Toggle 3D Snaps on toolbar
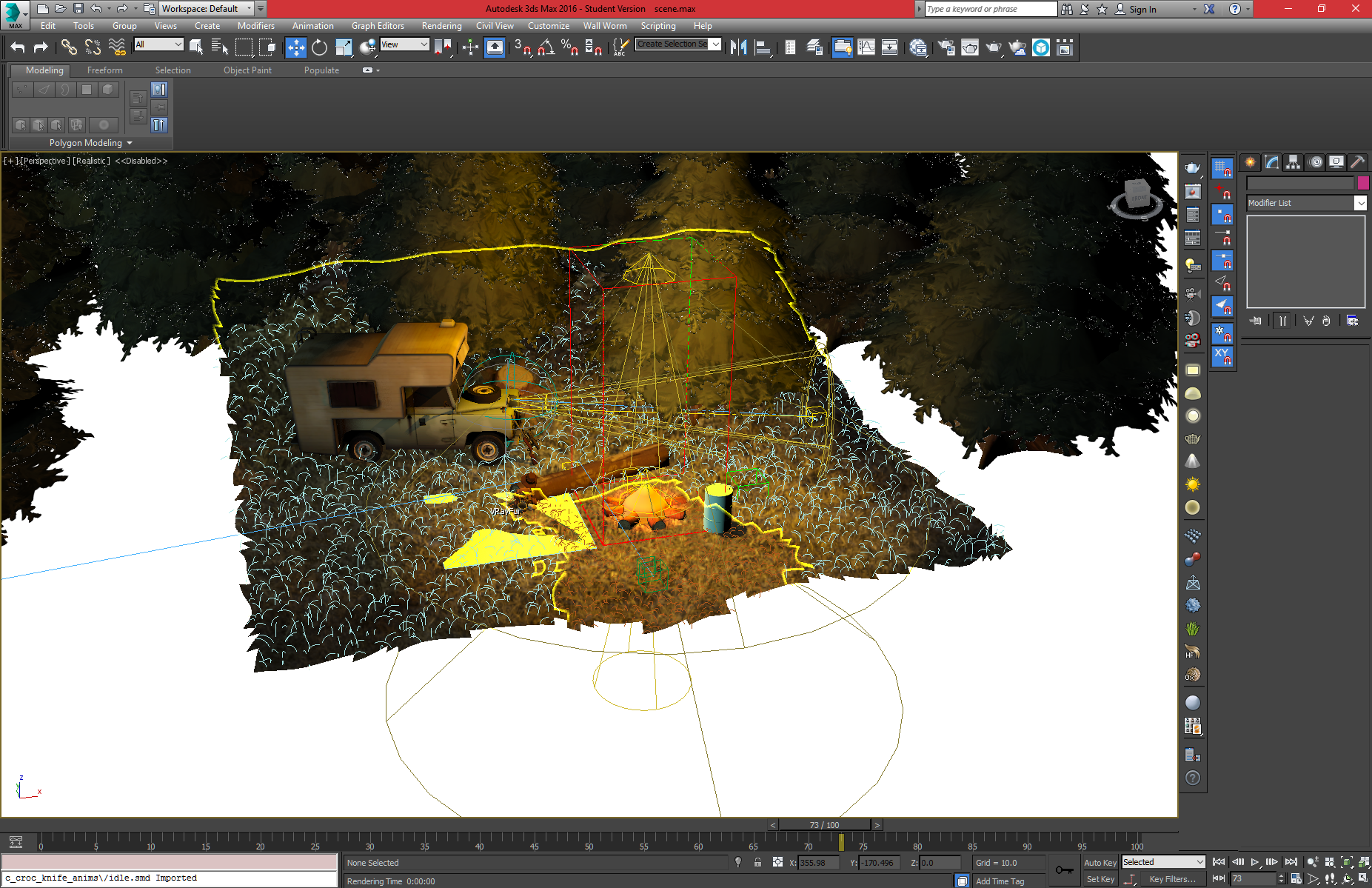The image size is (1372, 888). pyautogui.click(x=522, y=48)
